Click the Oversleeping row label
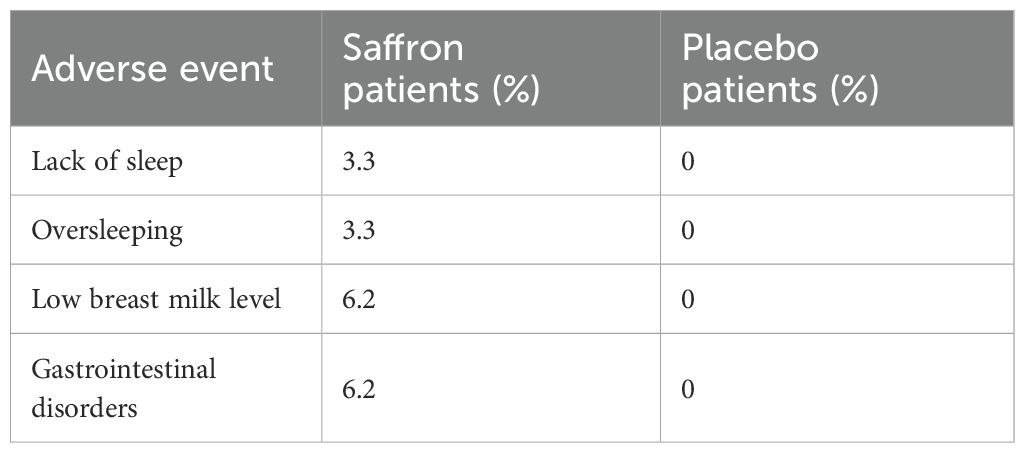Screen dimensions: 1025x453 [x=107, y=230]
